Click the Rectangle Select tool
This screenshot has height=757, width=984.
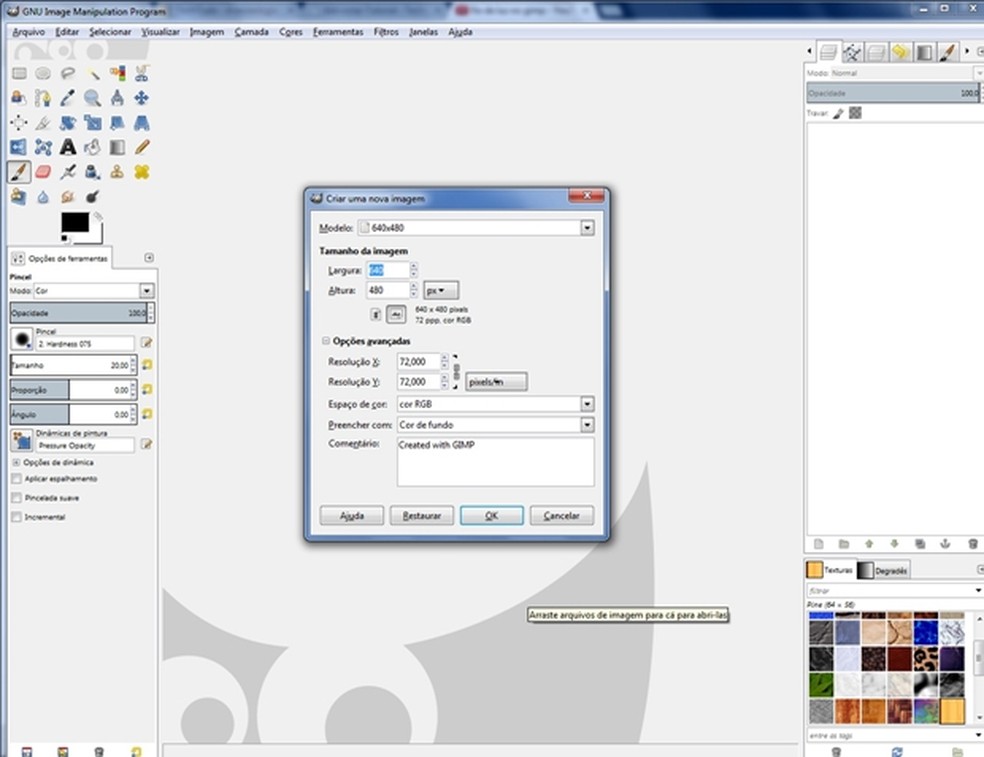coord(19,73)
